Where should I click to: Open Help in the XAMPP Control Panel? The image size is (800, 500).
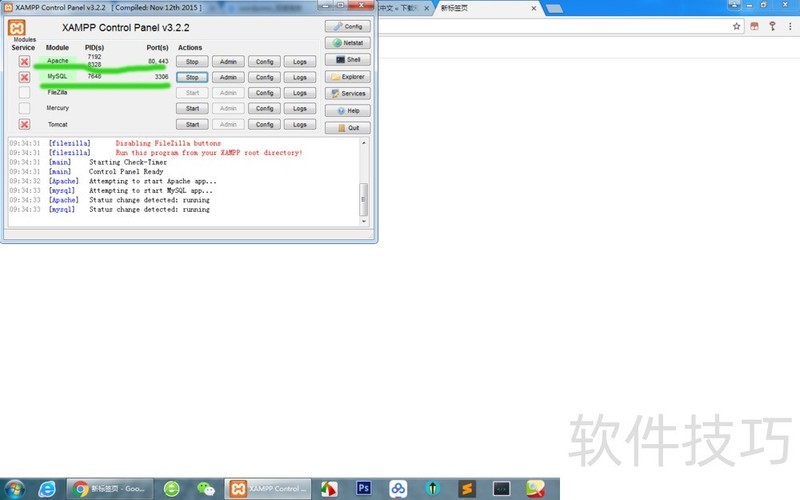pyautogui.click(x=347, y=111)
